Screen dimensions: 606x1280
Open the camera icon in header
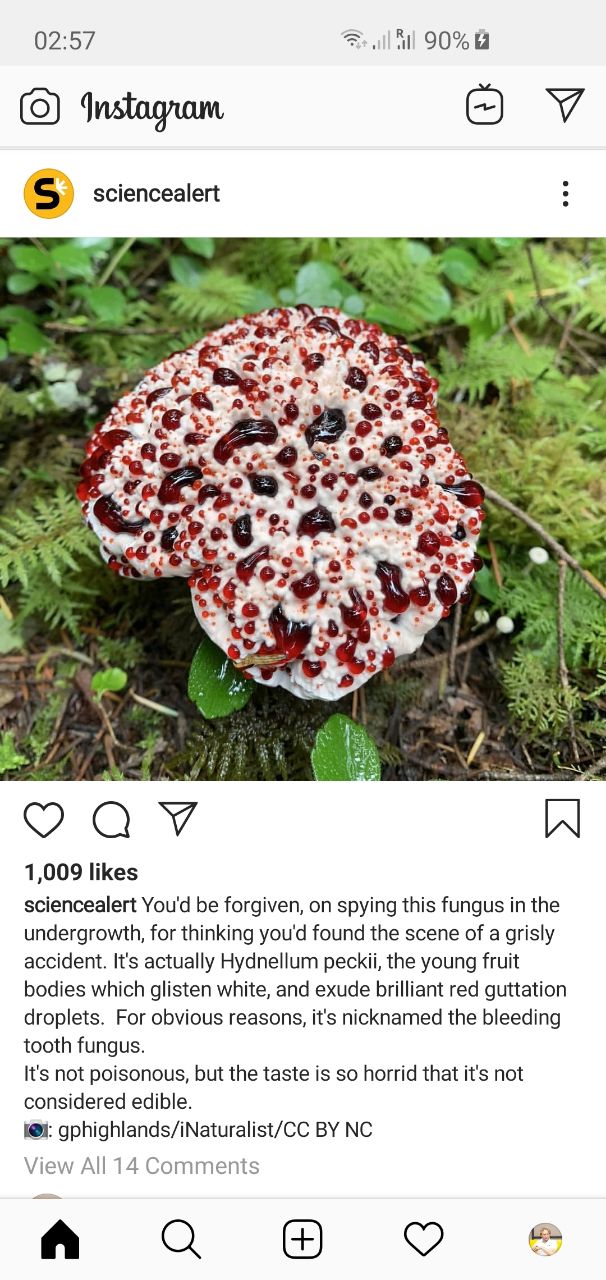pos(40,107)
